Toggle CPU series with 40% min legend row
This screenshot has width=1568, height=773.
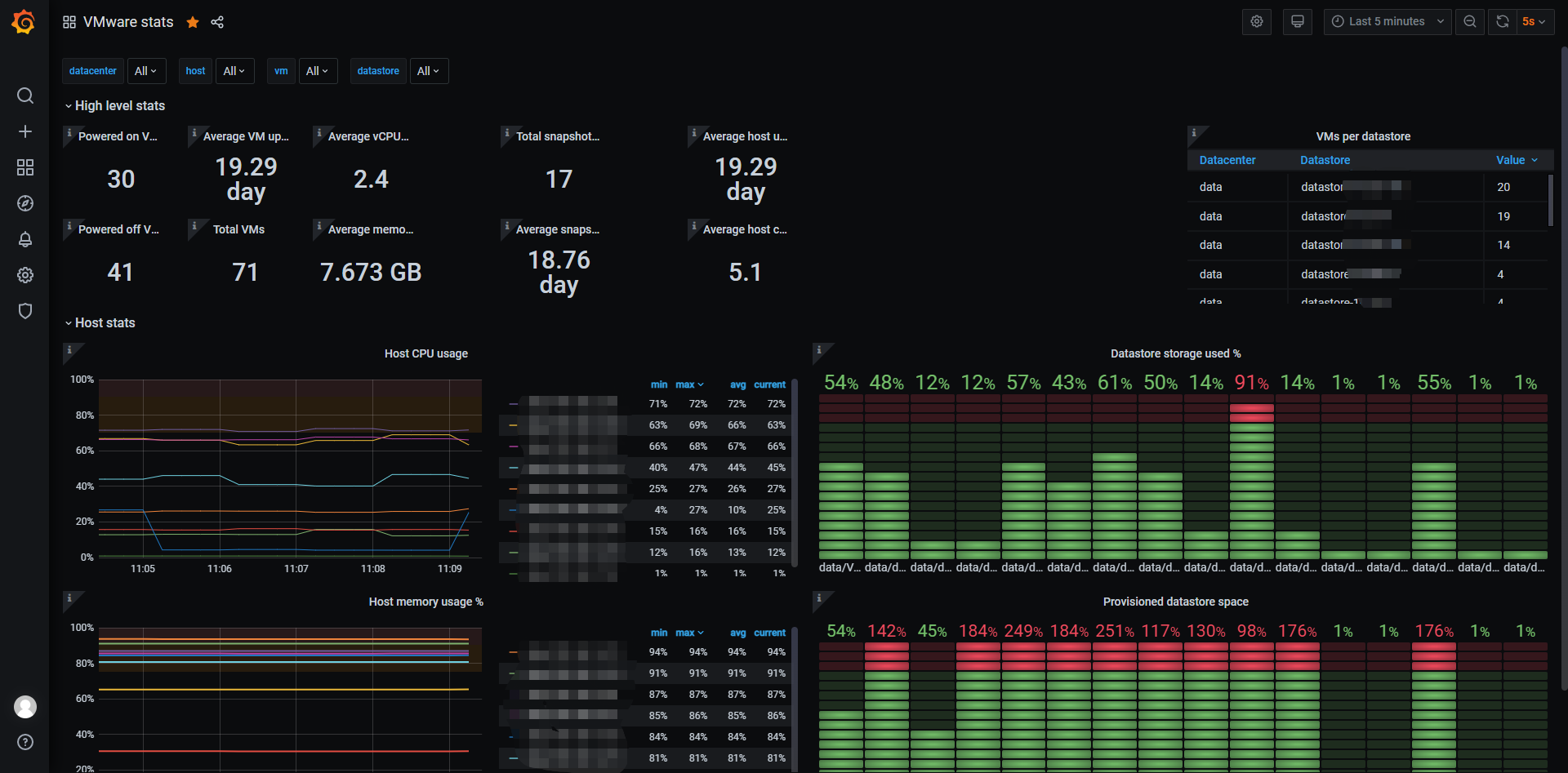(645, 468)
